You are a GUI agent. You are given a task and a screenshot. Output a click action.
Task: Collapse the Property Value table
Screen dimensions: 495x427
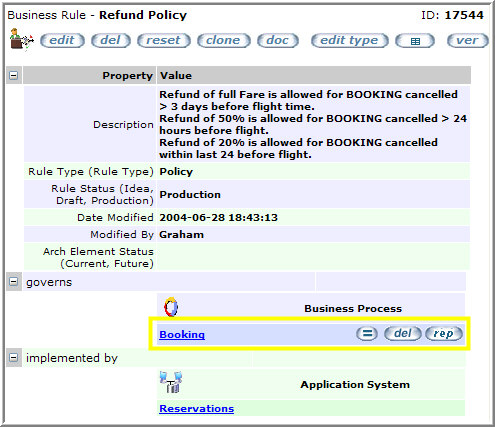tap(13, 75)
